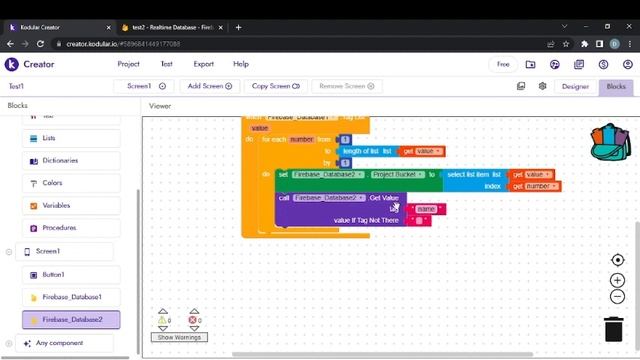Toggle browser side panel icon
Viewport: 640px width, 360px height.
click(599, 44)
